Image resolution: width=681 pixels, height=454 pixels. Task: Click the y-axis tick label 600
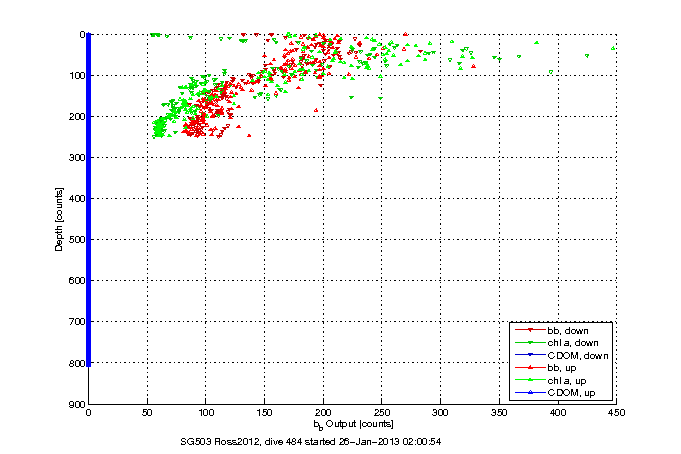point(76,281)
